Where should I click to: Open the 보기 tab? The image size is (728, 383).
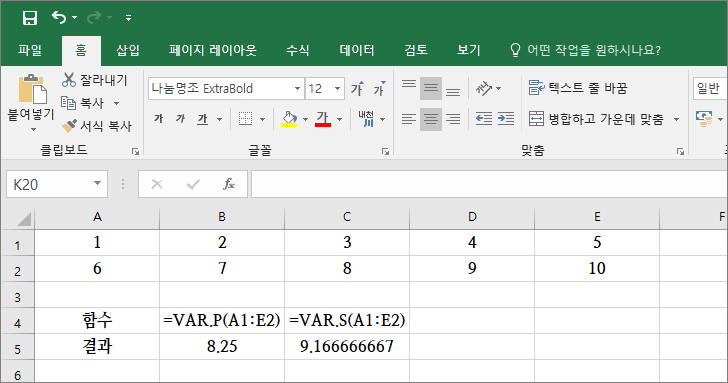tap(468, 50)
